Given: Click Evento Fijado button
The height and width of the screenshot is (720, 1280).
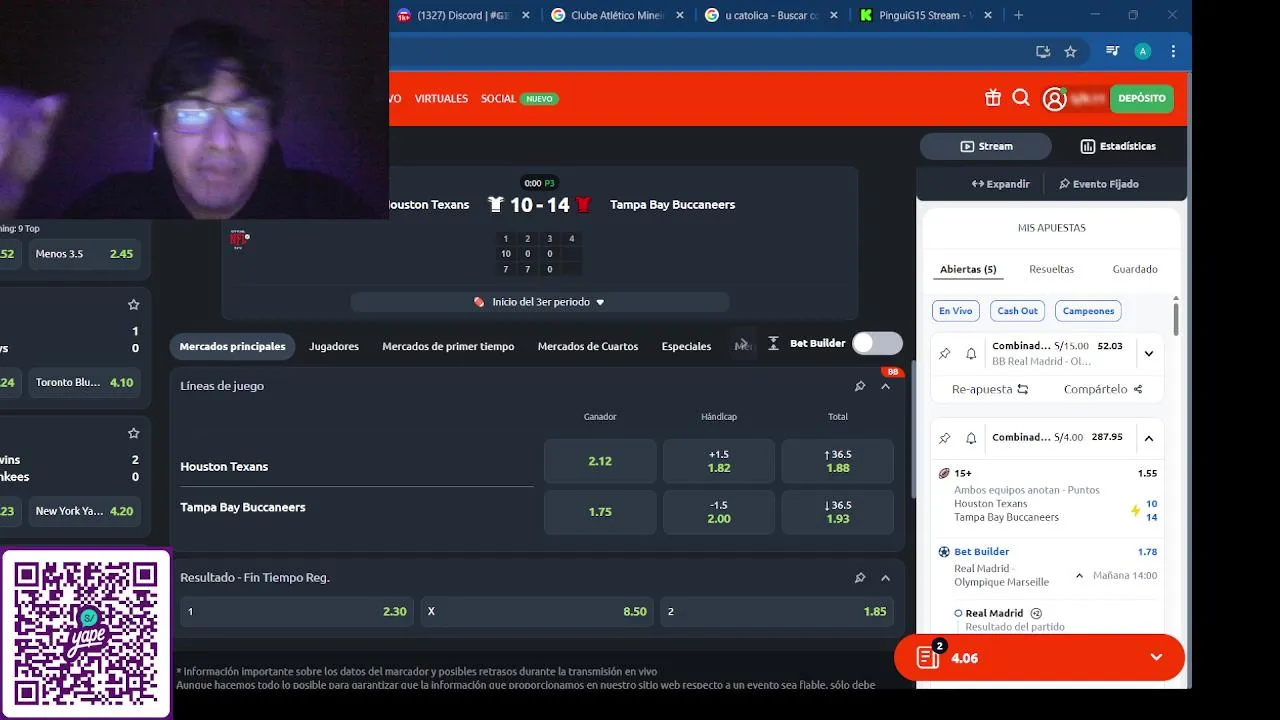Looking at the screenshot, I should coord(1099,184).
